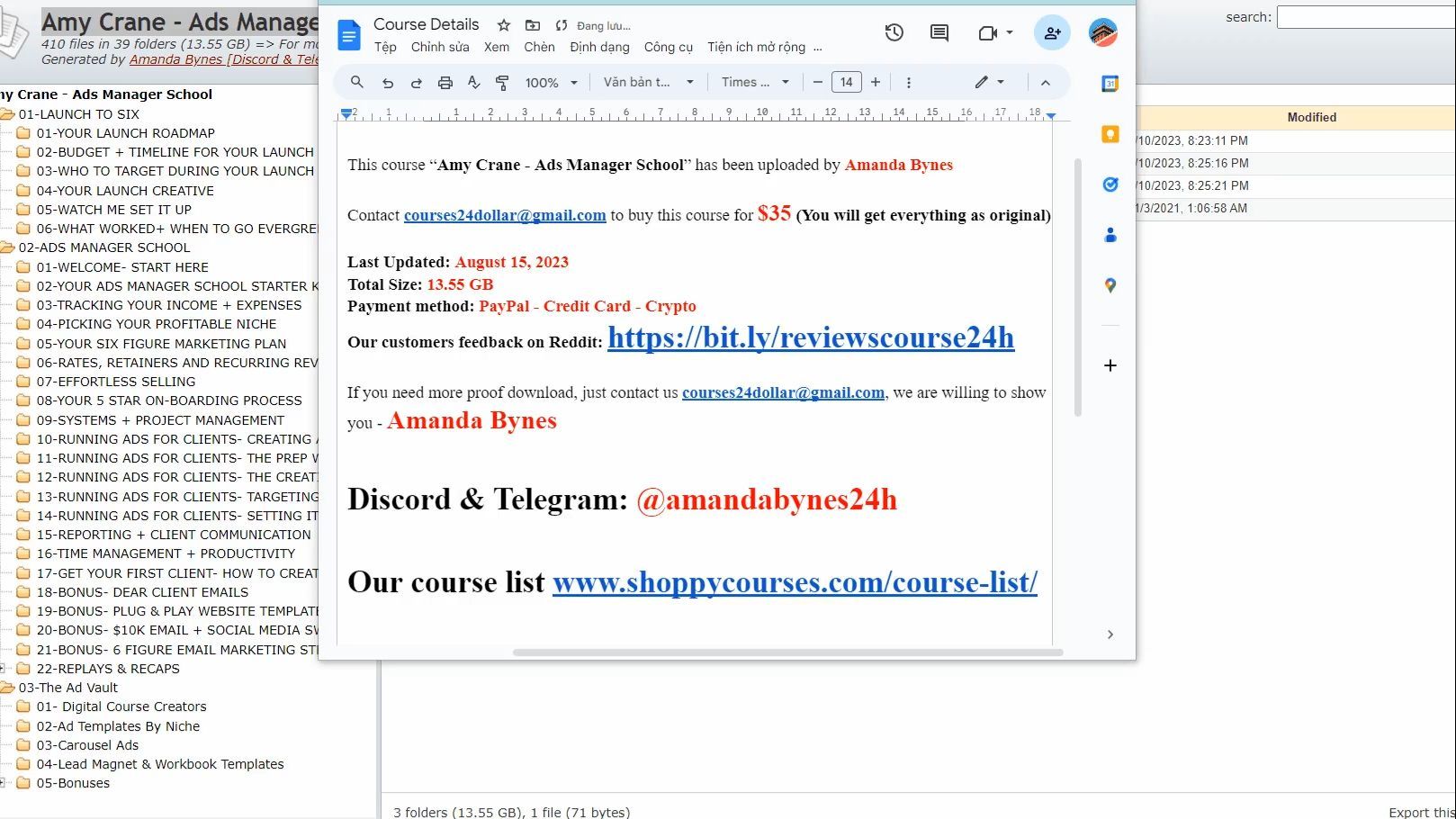
Task: Open the Công cụ menu
Action: (669, 47)
